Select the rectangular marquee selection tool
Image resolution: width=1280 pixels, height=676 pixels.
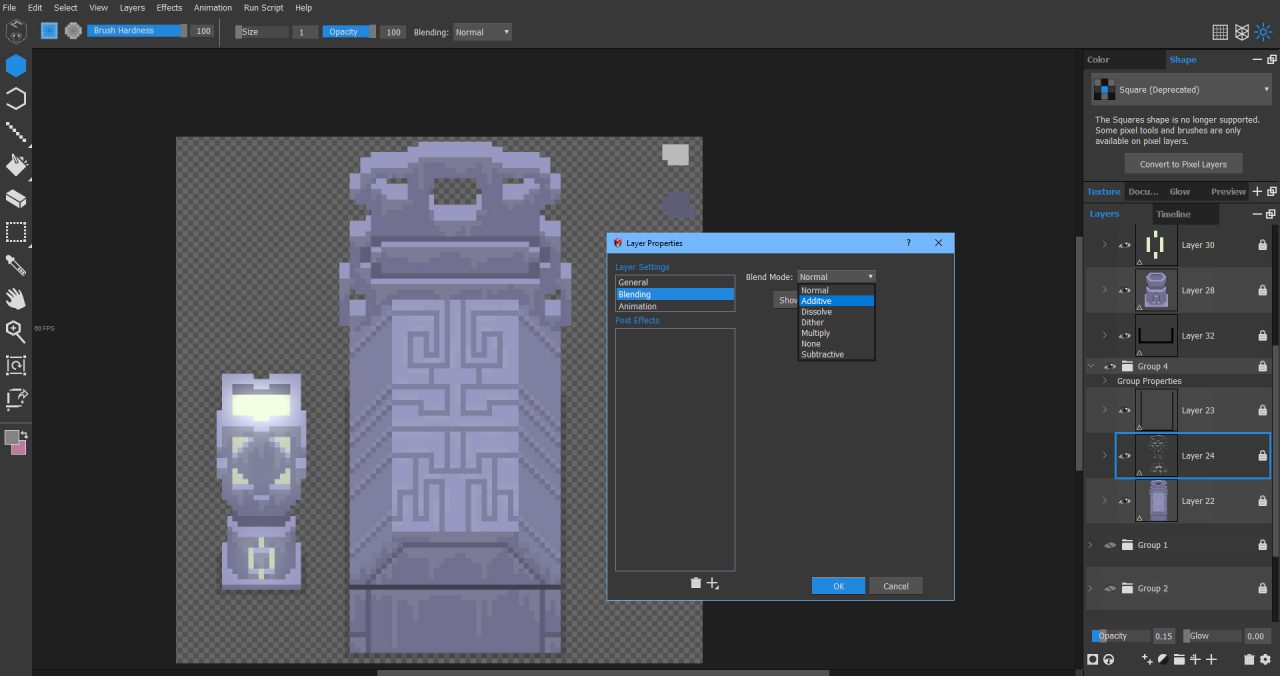15,232
